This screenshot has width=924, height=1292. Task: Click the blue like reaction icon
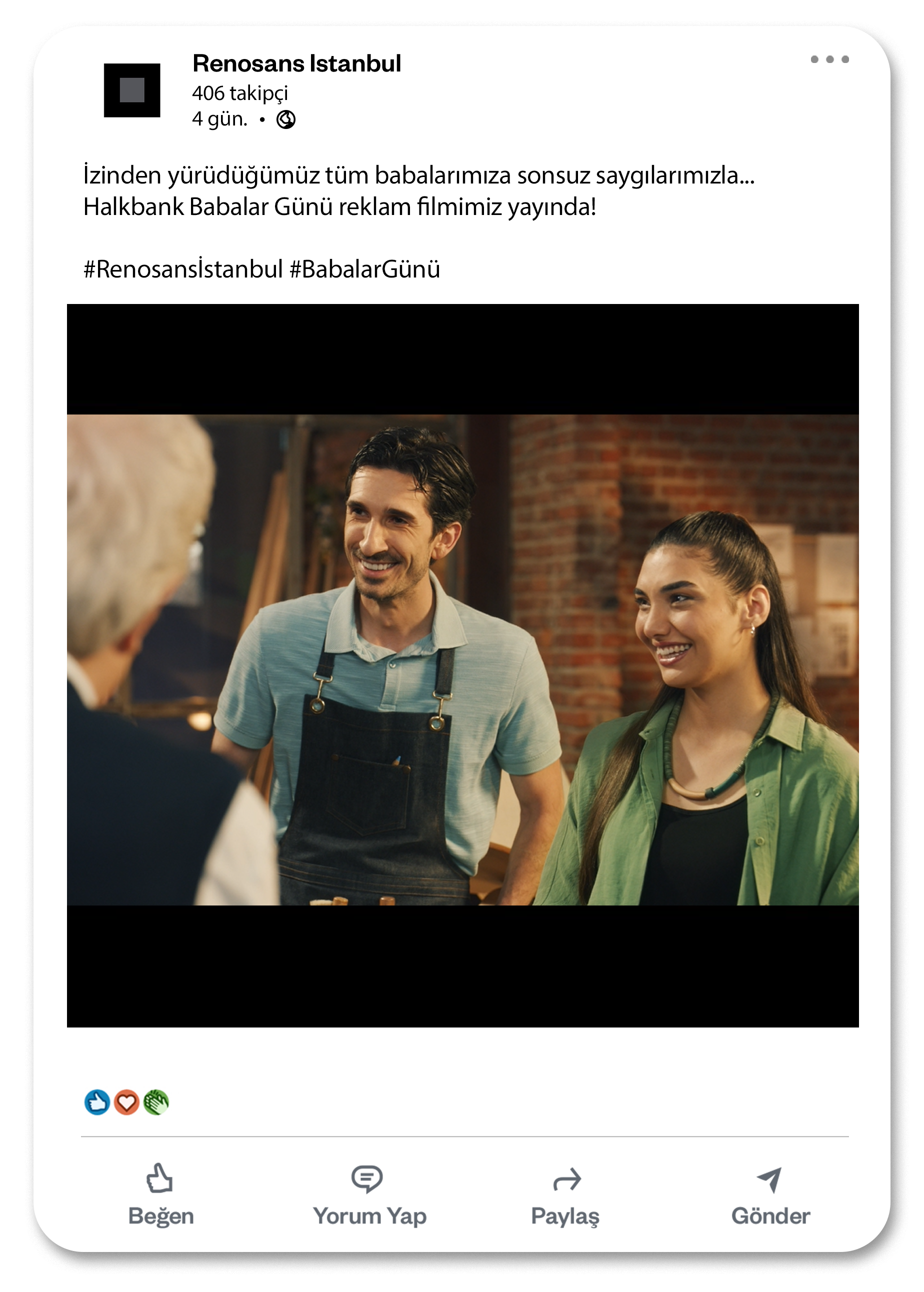(96, 1102)
